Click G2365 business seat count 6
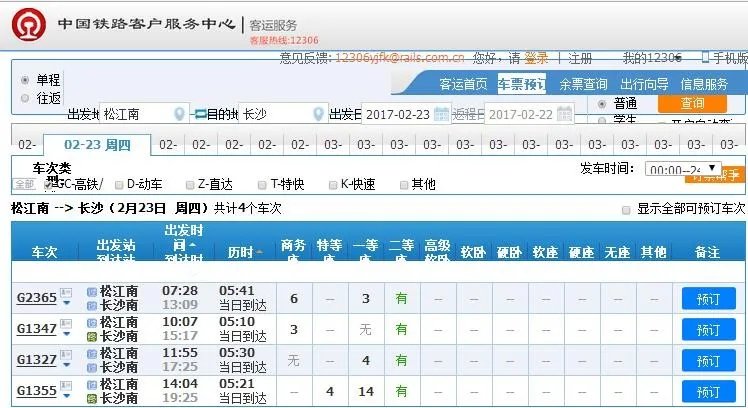748x408 pixels. click(x=294, y=299)
